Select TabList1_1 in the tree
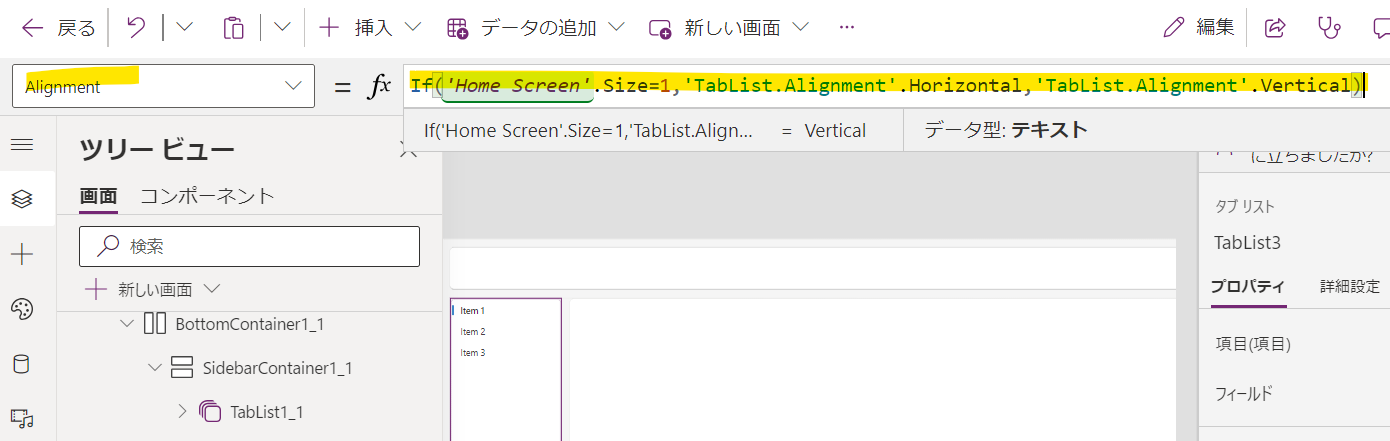Image resolution: width=1390 pixels, height=441 pixels. point(266,412)
